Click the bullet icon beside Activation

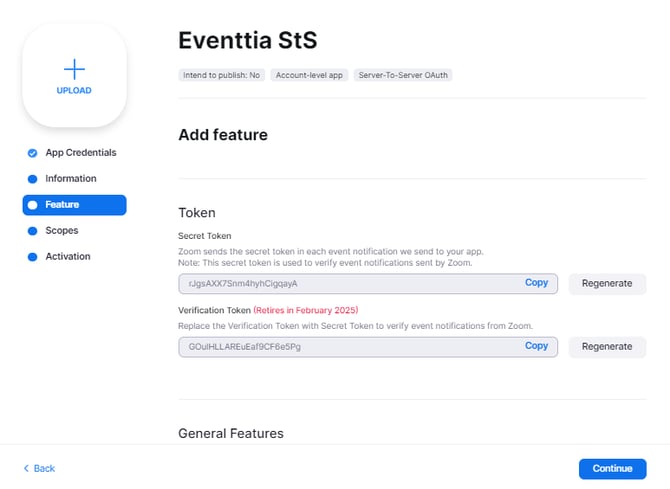(32, 257)
